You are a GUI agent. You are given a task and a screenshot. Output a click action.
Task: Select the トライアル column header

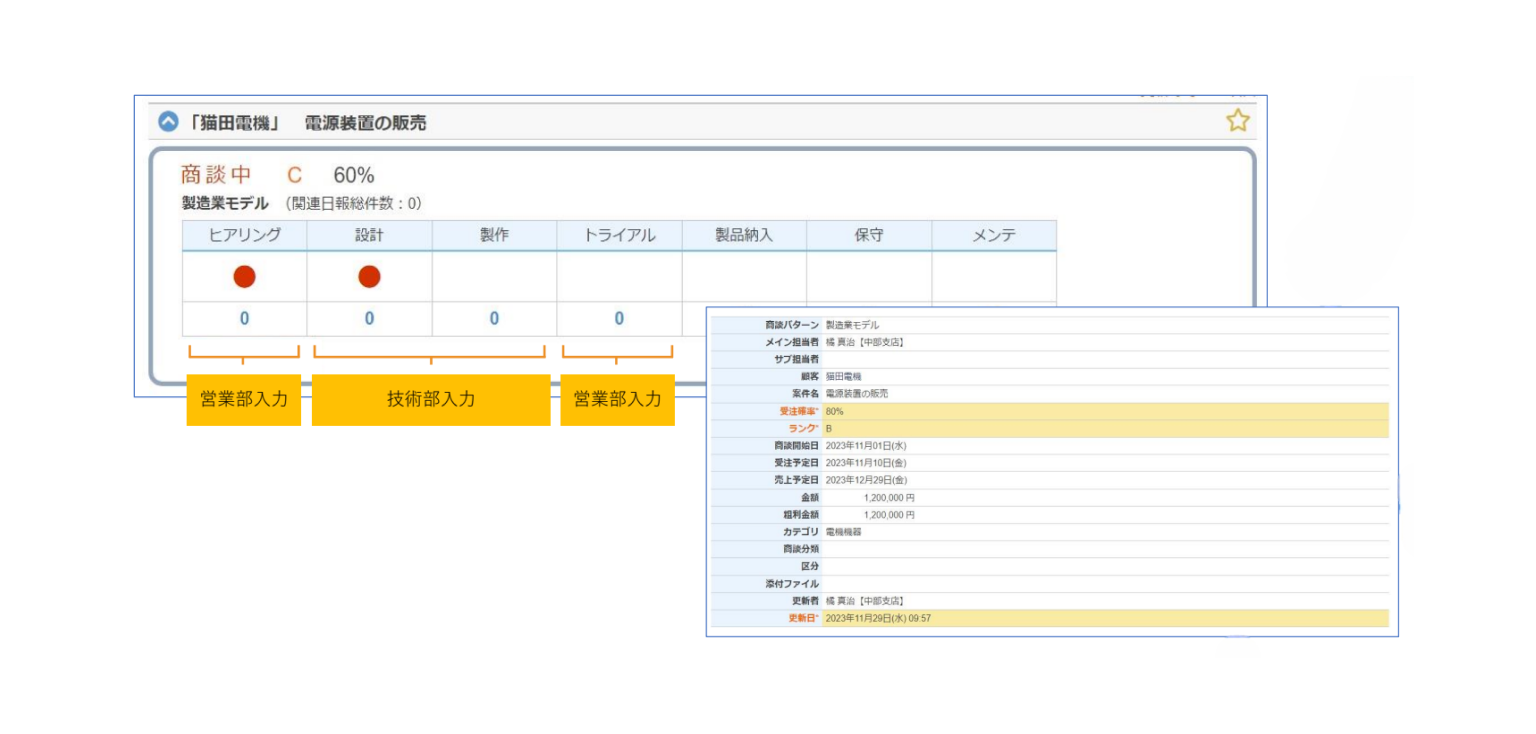point(619,235)
